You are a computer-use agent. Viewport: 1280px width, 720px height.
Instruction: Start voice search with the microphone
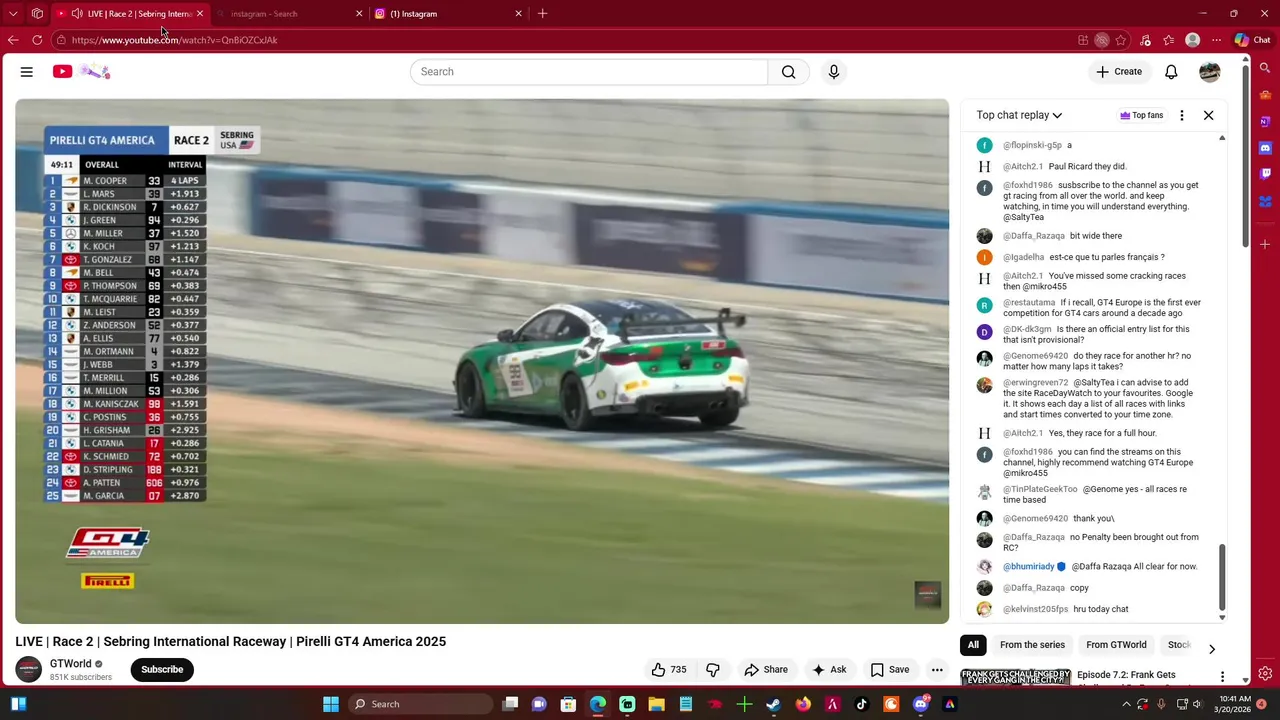pyautogui.click(x=834, y=72)
